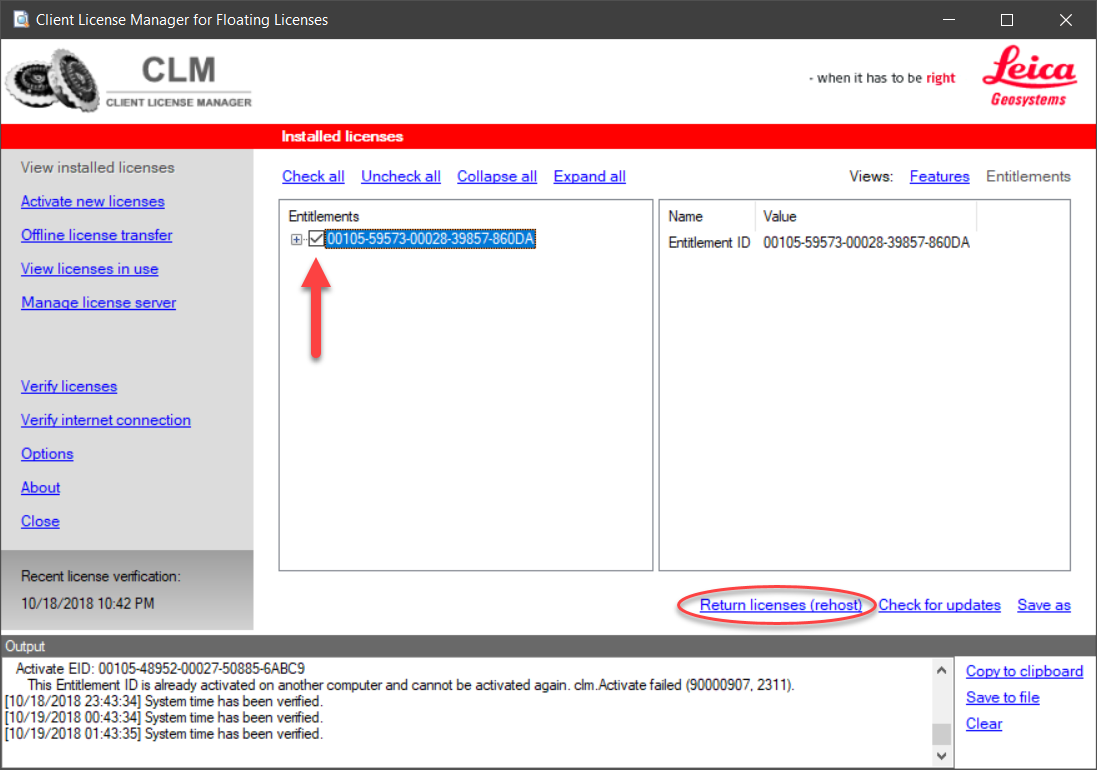Screen dimensions: 1097x770
Task: Click View installed licenses label
Action: (x=97, y=168)
